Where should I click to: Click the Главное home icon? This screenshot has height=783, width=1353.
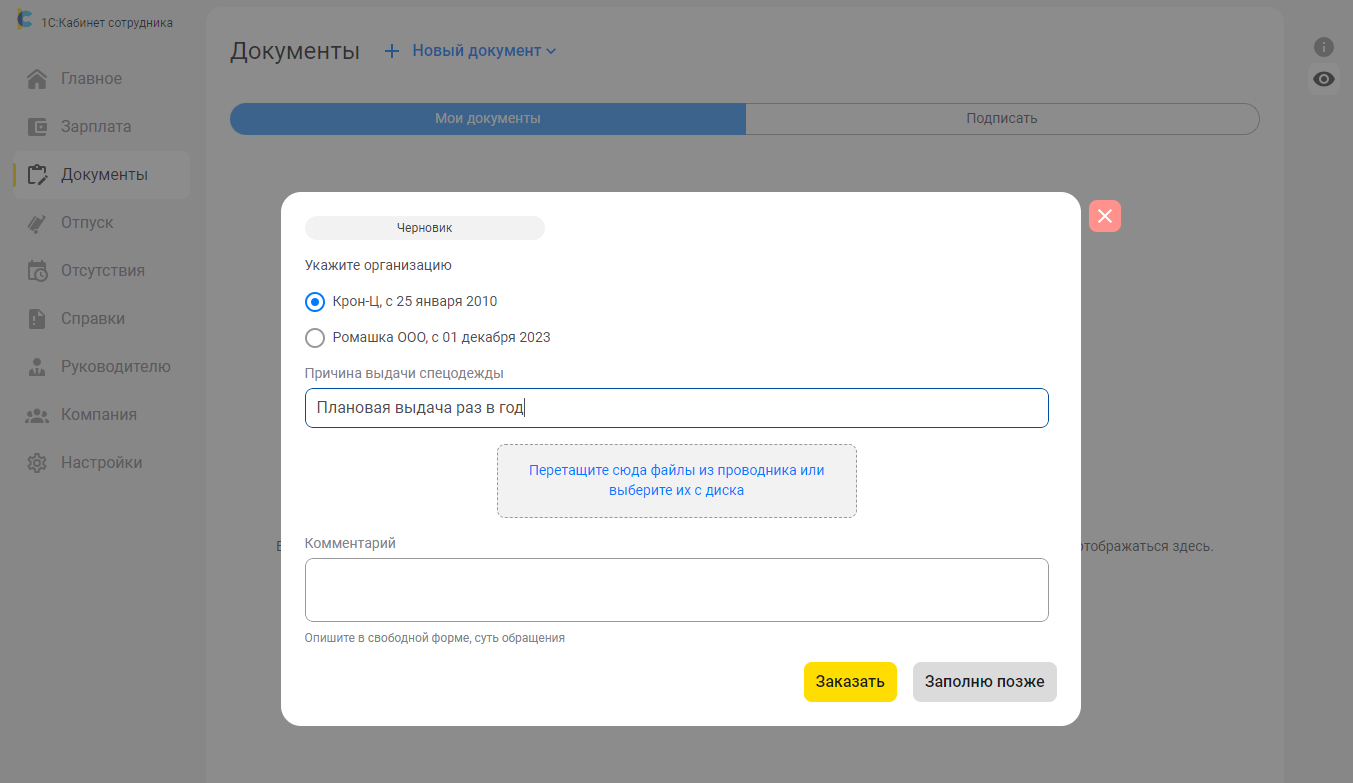(x=37, y=79)
